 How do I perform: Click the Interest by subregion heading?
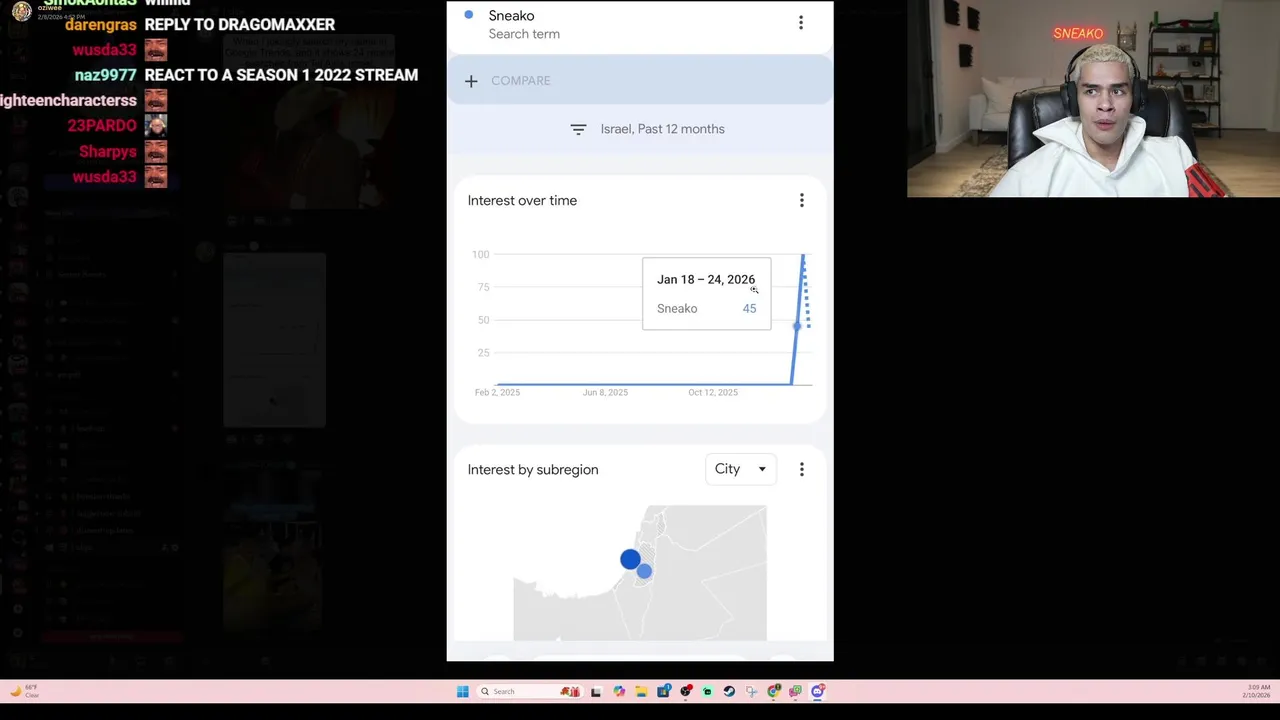(x=533, y=469)
